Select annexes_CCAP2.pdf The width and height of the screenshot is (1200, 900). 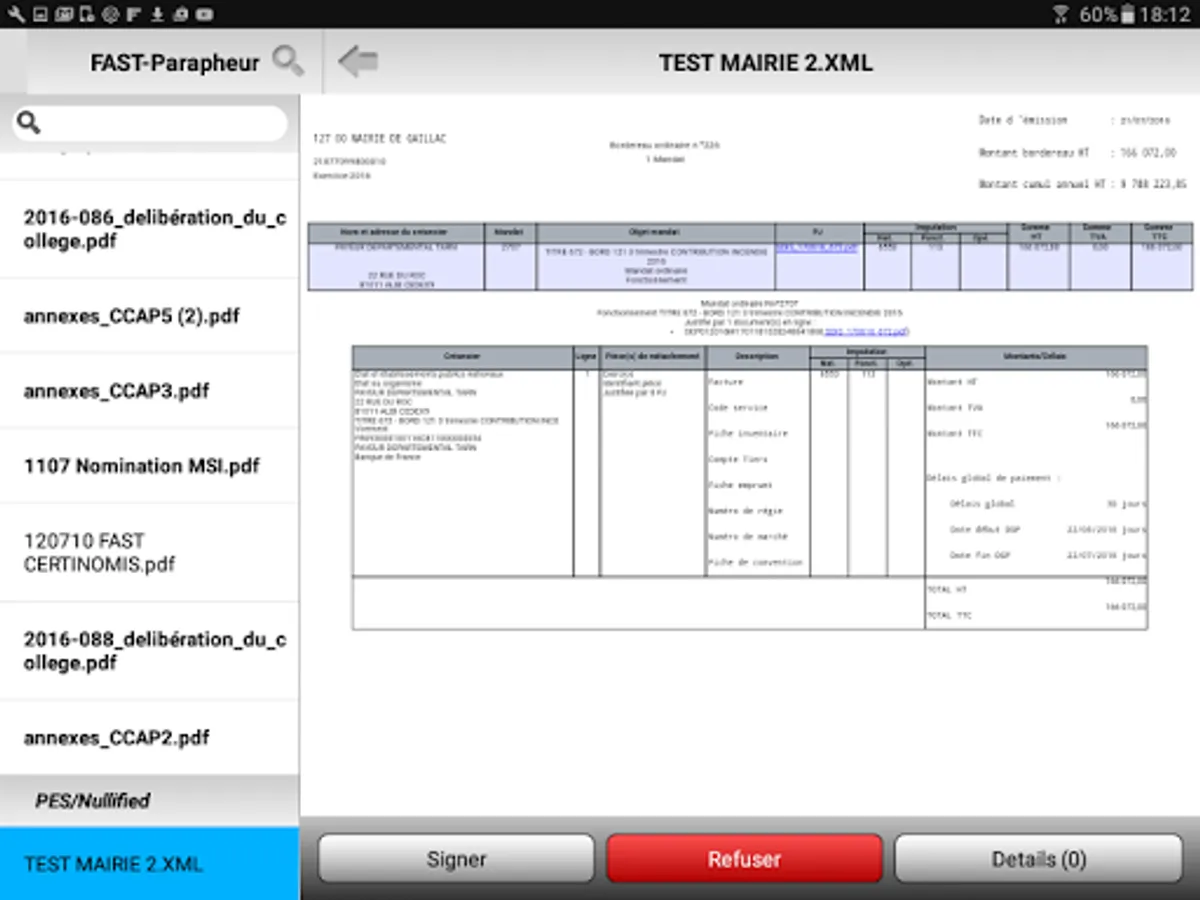pos(150,738)
